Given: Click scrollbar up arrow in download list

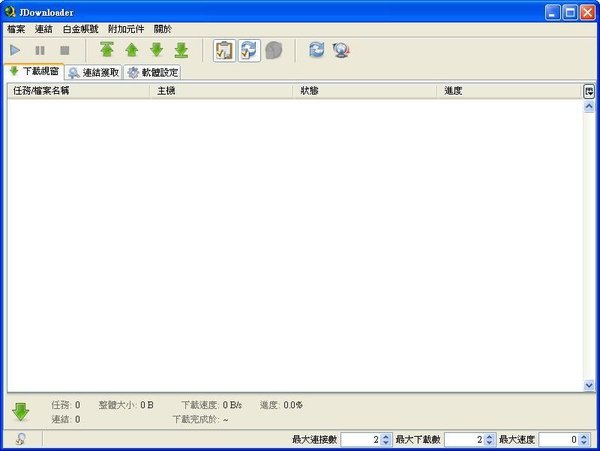Looking at the screenshot, I should tap(589, 106).
